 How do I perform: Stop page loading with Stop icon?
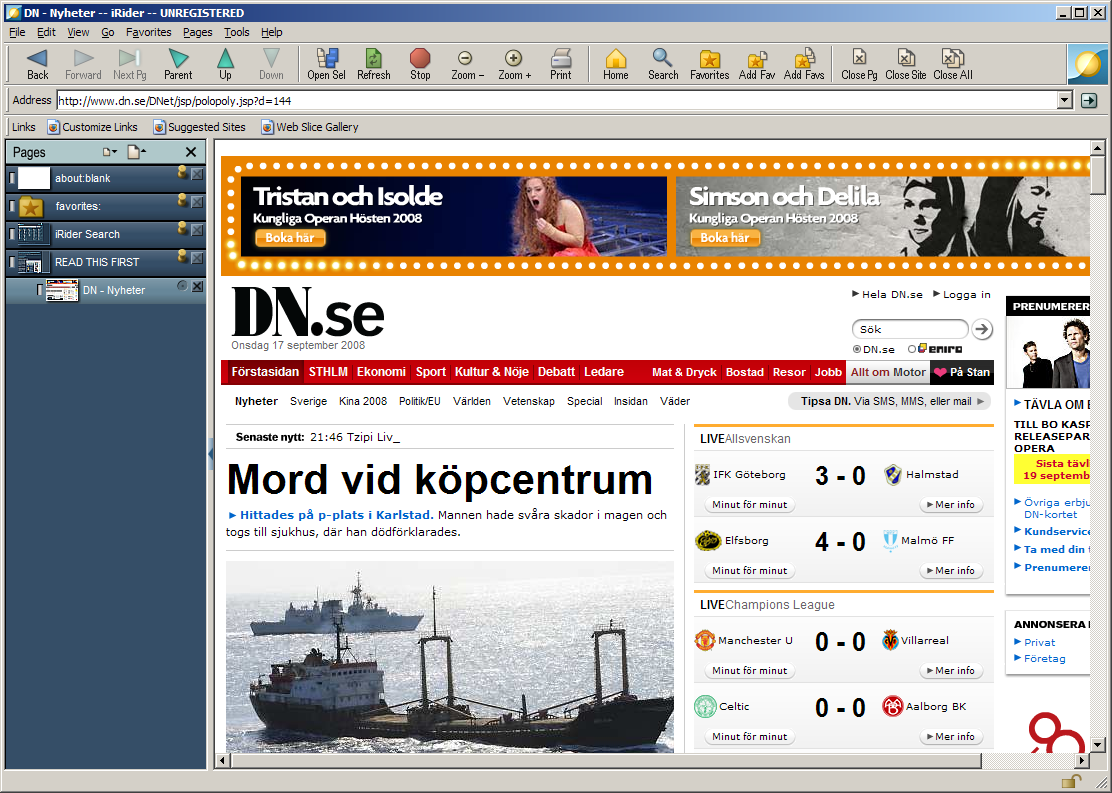(x=420, y=58)
